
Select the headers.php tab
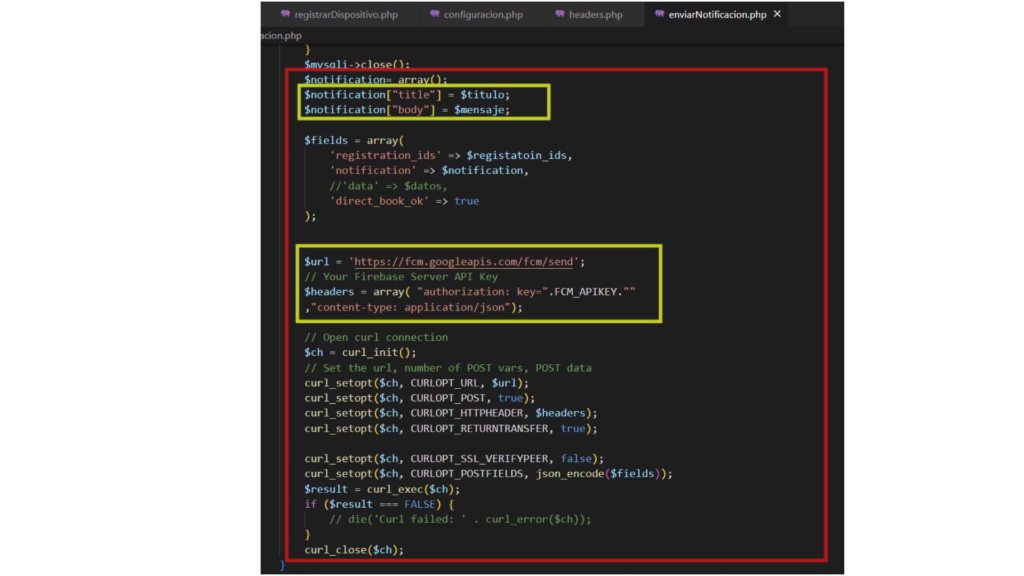595,15
